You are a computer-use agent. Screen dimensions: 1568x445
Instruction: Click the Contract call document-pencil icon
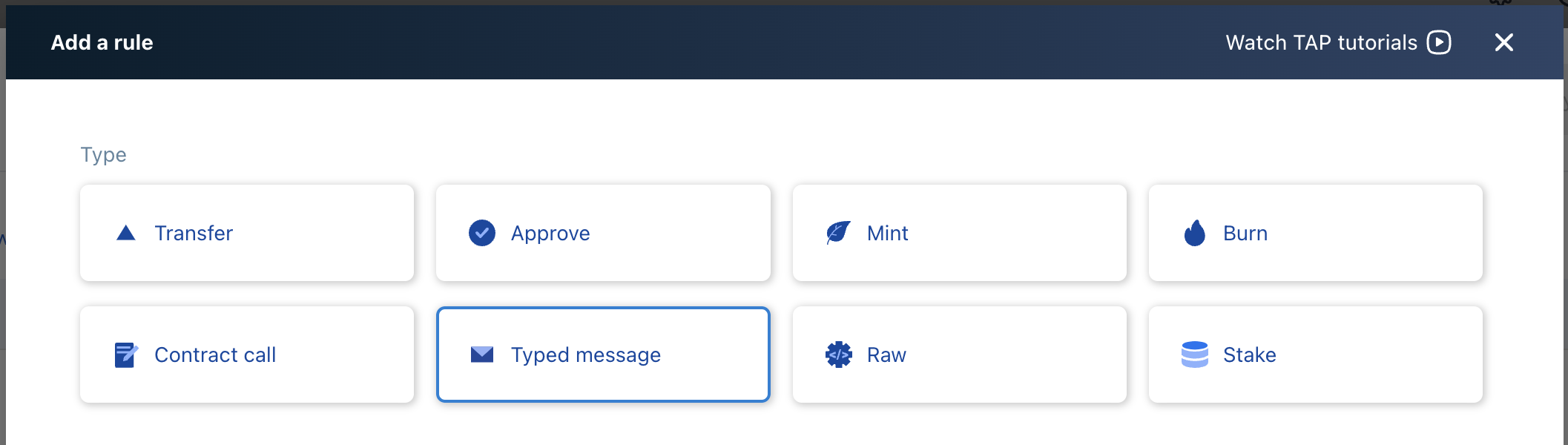coord(126,355)
